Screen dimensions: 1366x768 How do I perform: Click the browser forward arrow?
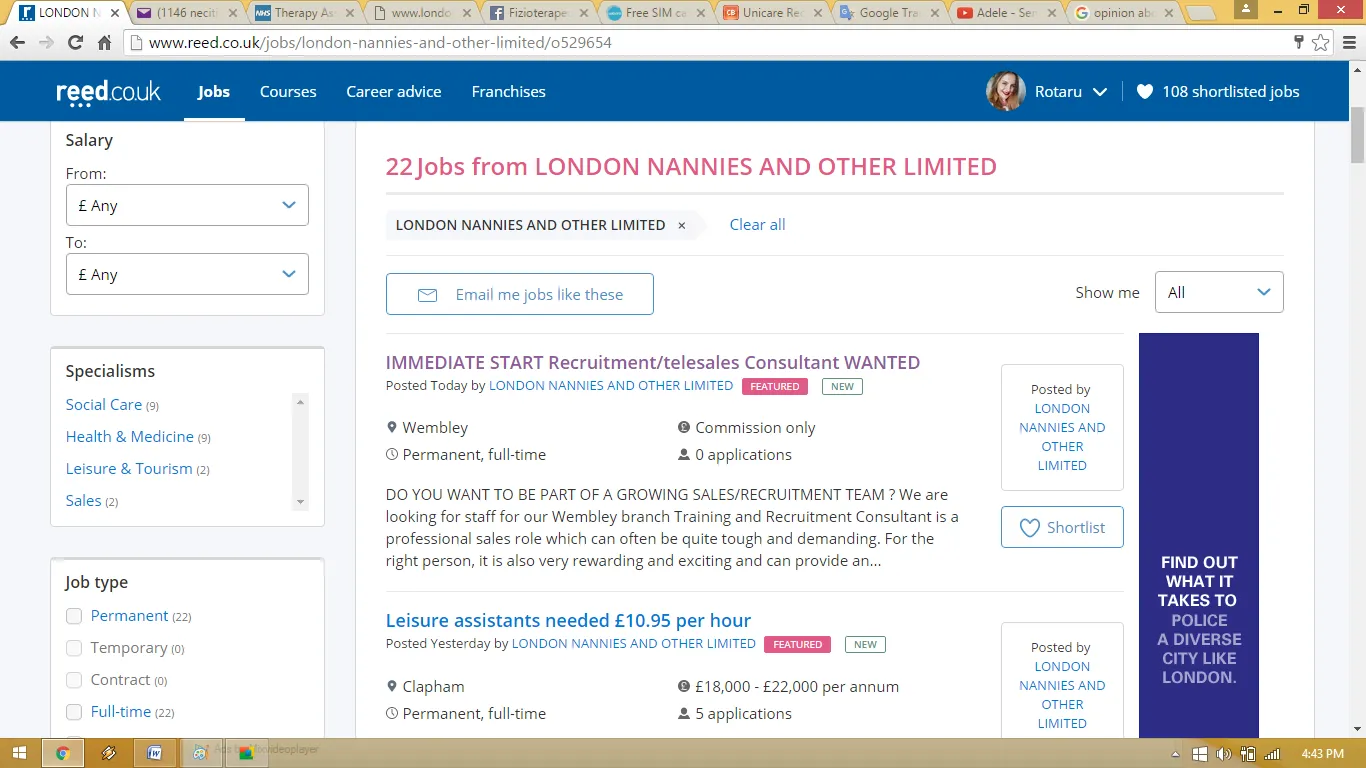coord(46,43)
